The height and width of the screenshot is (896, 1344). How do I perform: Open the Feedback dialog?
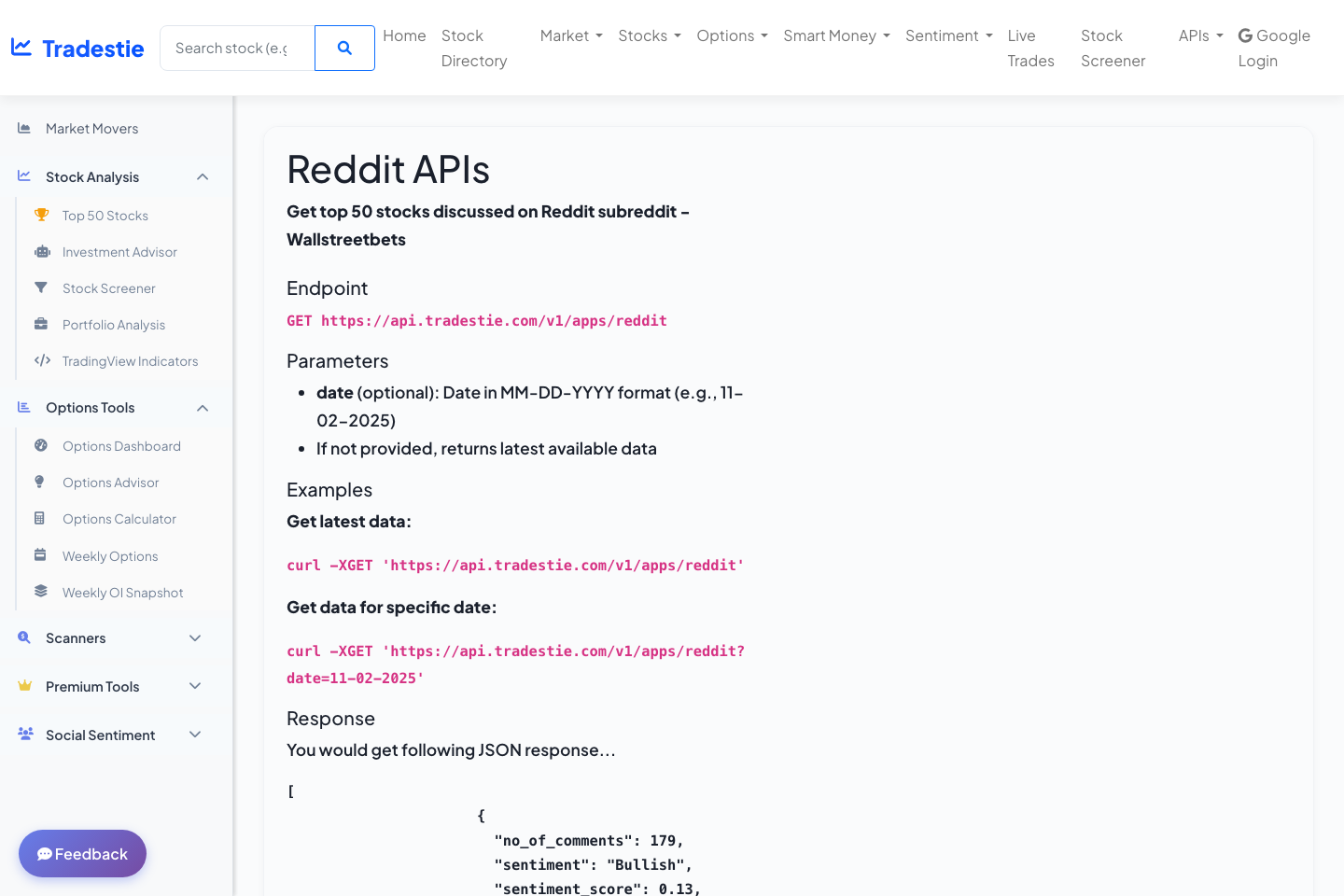82,853
